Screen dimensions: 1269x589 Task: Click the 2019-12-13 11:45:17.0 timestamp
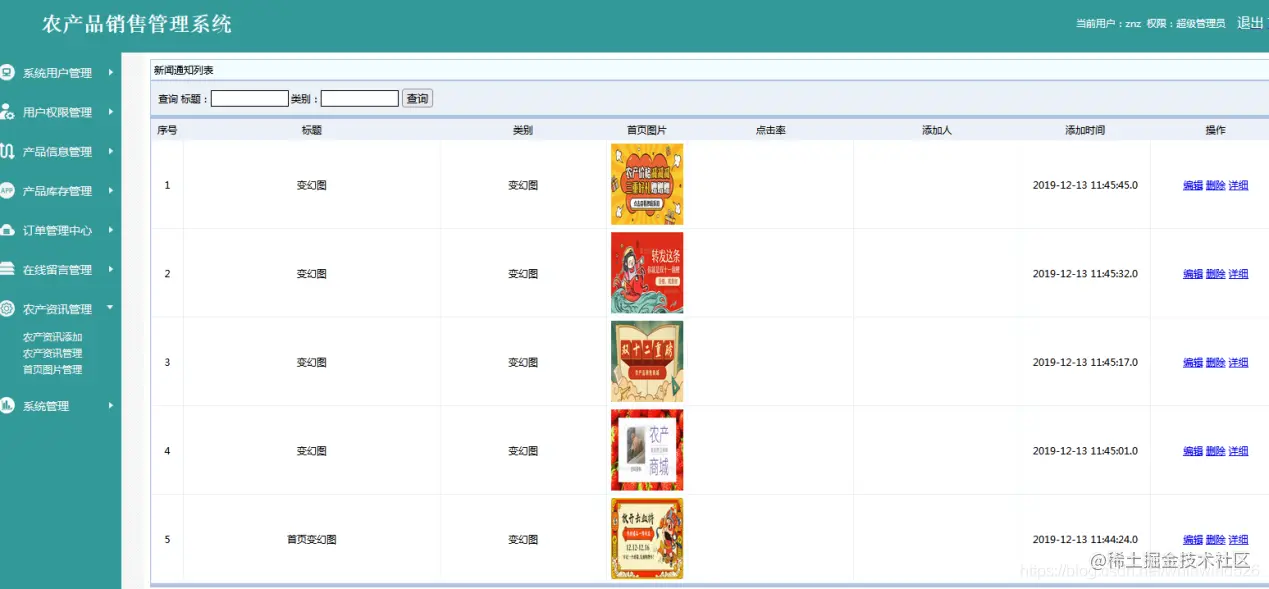click(x=1085, y=362)
